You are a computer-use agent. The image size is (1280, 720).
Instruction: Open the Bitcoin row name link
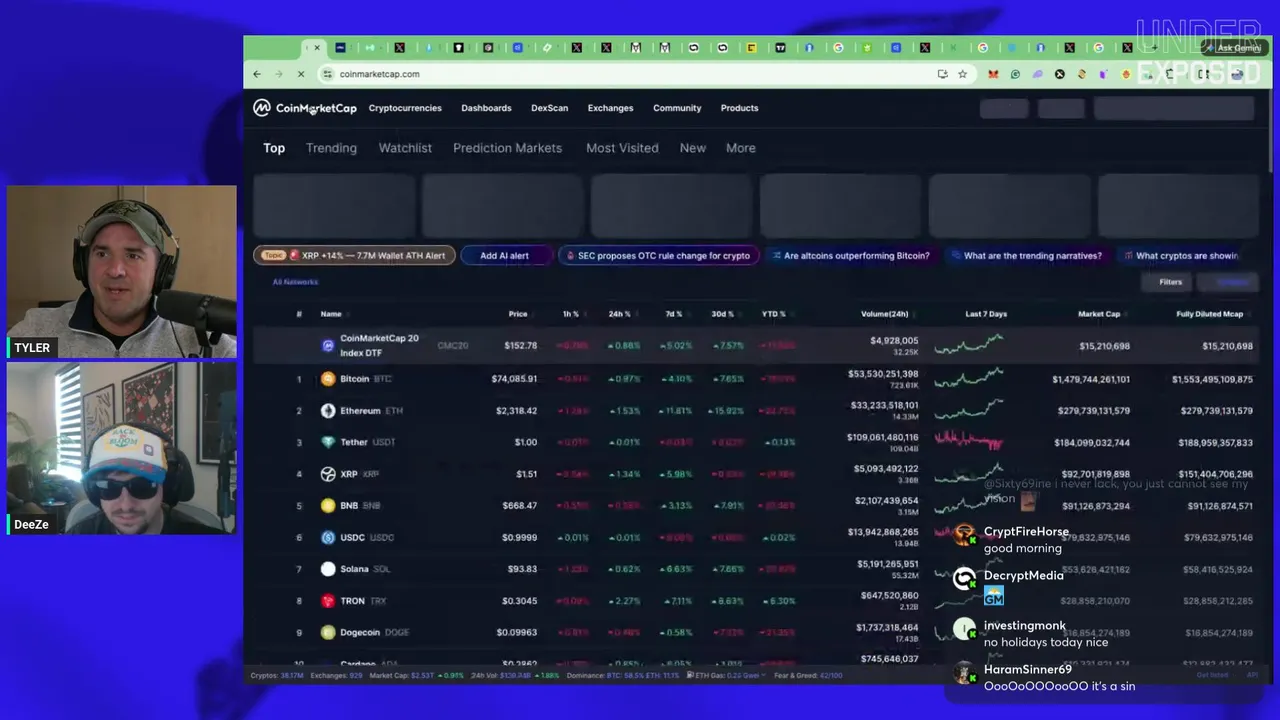(355, 379)
